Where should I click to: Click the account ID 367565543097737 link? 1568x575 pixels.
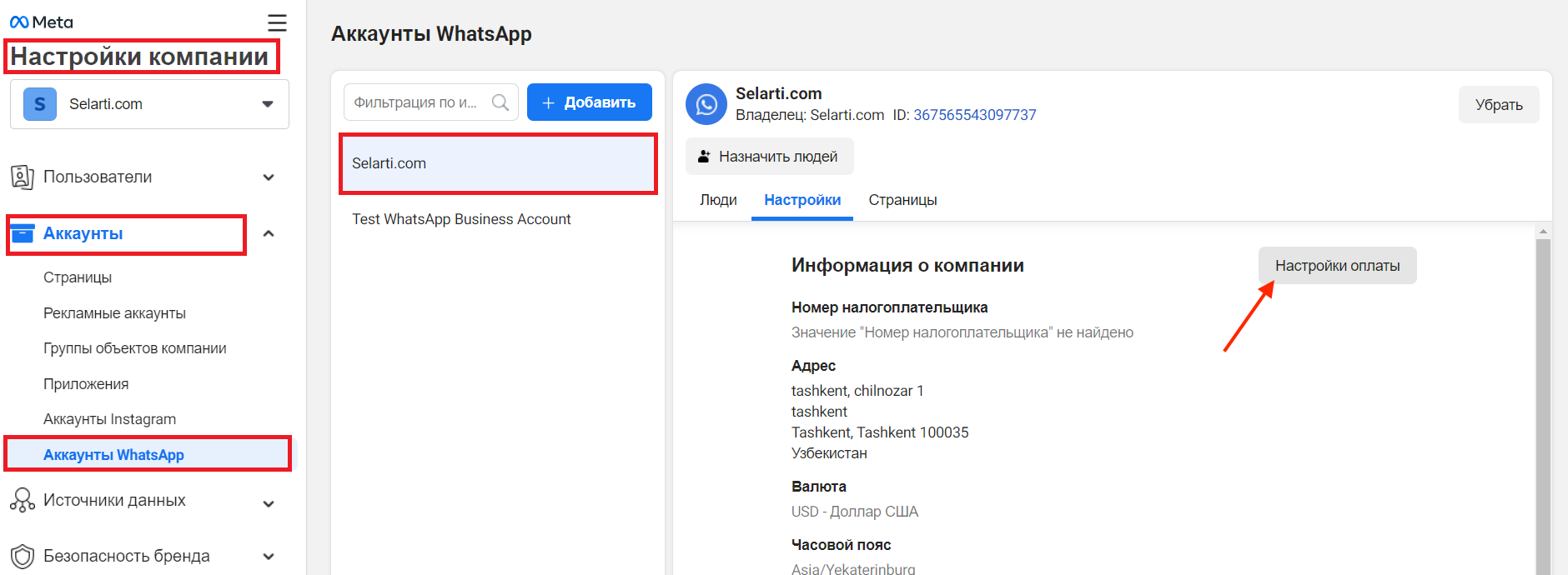tap(975, 115)
